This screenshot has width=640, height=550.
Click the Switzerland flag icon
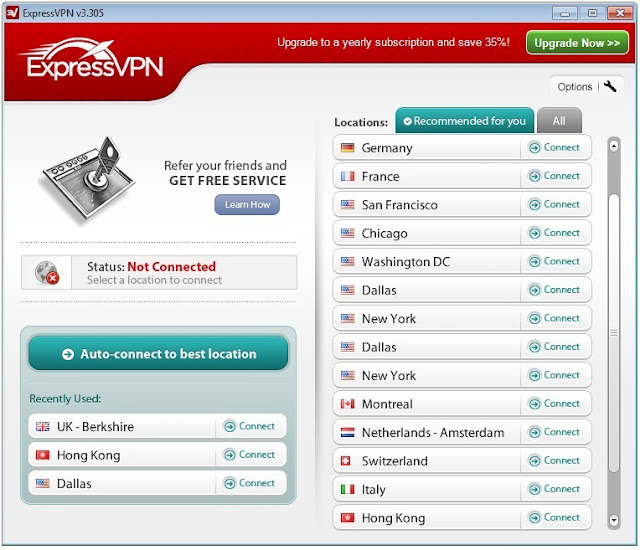pyautogui.click(x=346, y=461)
